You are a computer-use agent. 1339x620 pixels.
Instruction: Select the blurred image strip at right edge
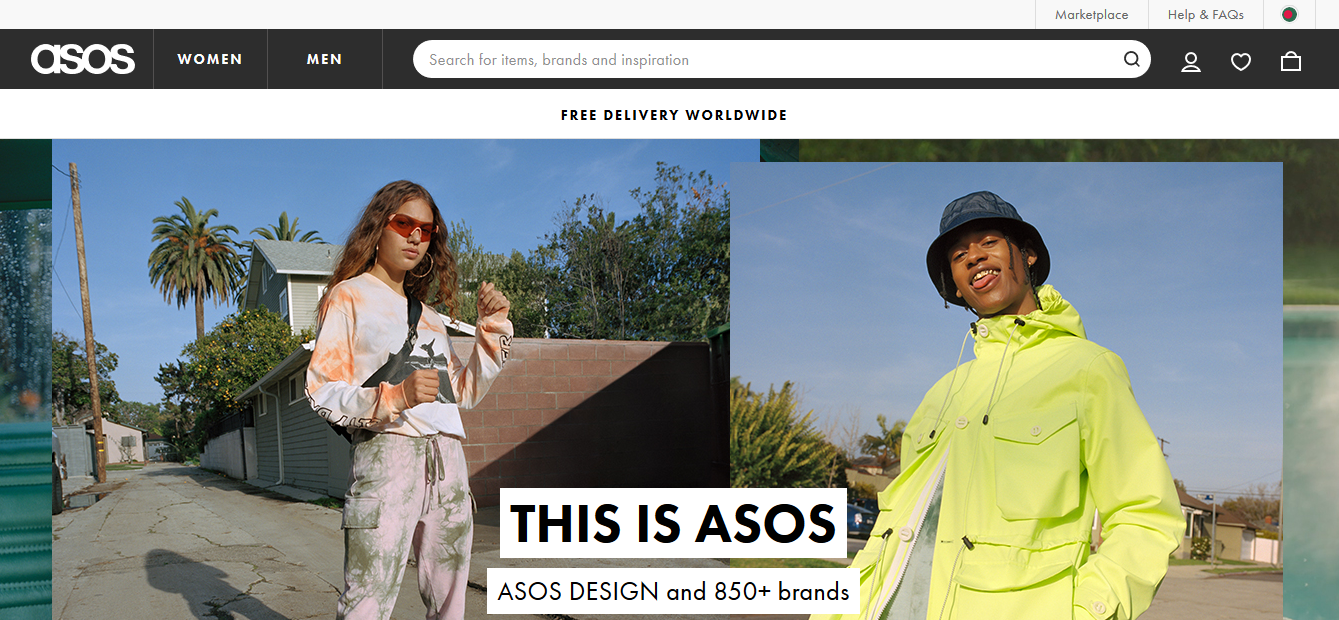(x=1311, y=379)
